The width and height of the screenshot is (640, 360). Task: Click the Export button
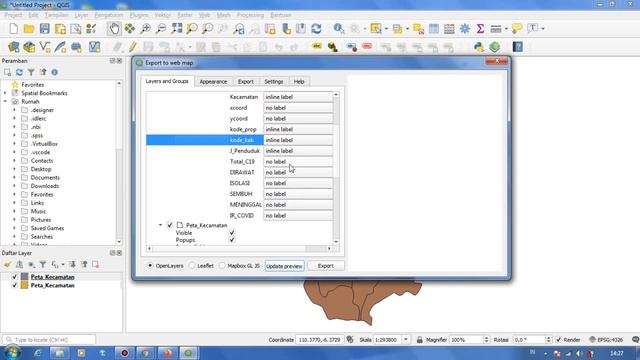coord(326,266)
